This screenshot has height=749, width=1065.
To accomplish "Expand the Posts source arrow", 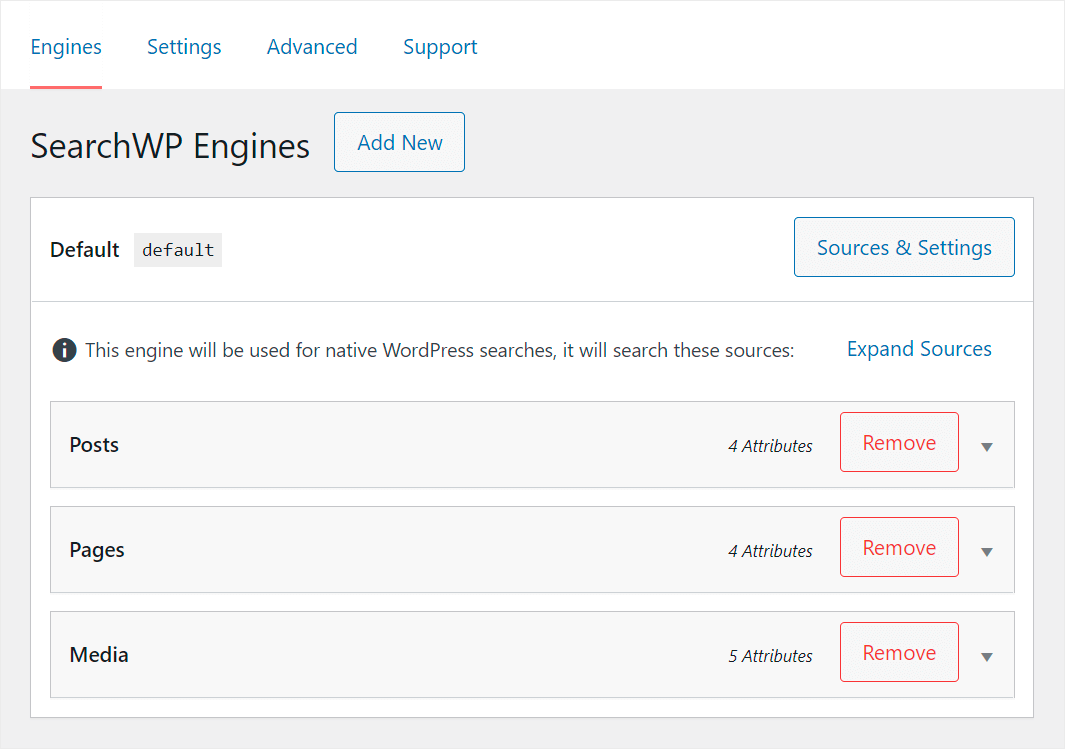I will pos(987,447).
